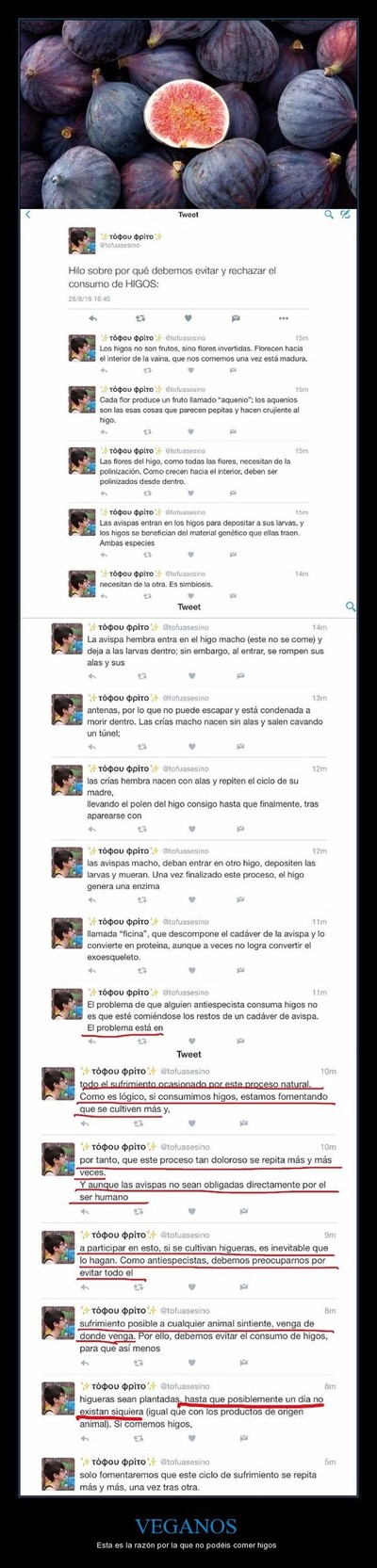
Task: Retweet the main tweet about HIGOS
Action: pos(140,315)
